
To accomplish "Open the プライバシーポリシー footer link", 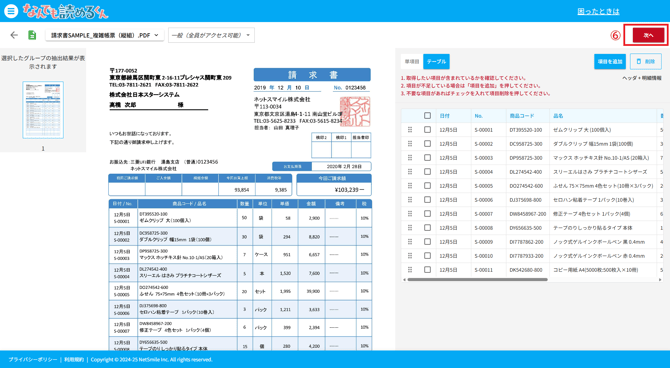I will 32,359.
